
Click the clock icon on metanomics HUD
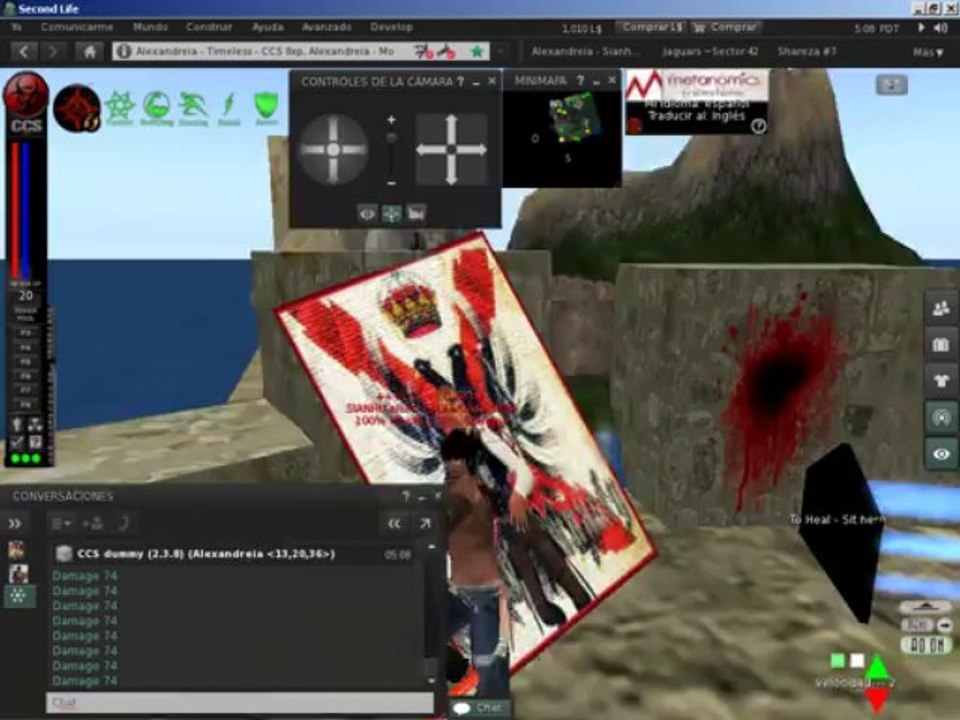click(x=758, y=126)
